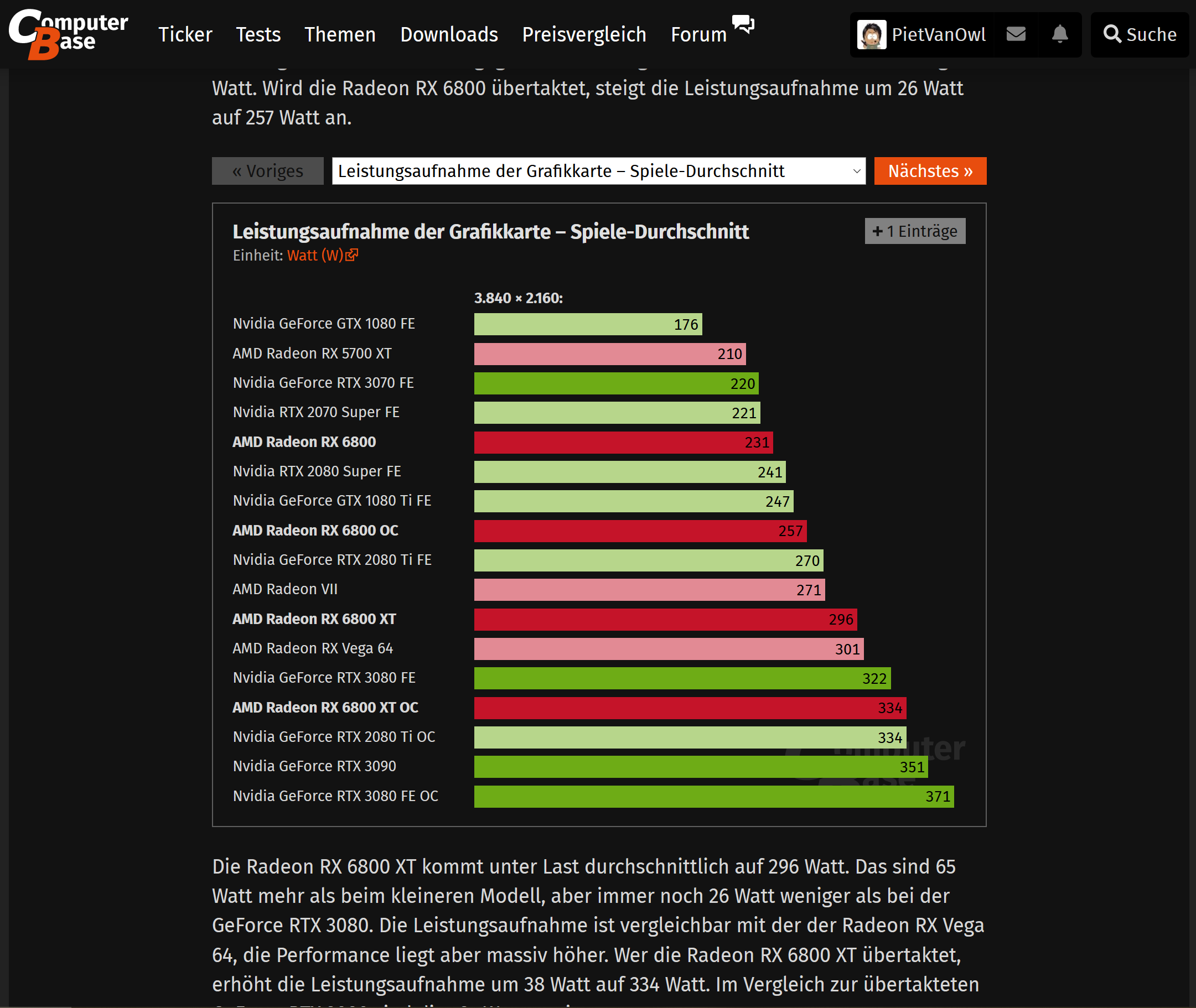Open the Ticker menu item
Image resolution: width=1196 pixels, height=1008 pixels.
(x=185, y=34)
